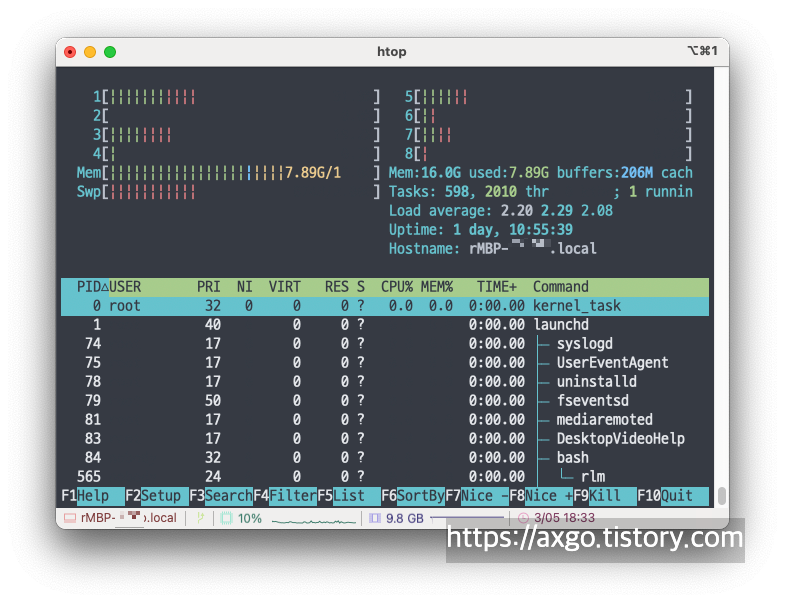Viewport: 785px width, 603px height.
Task: Click the Load average text
Action: tap(501, 211)
